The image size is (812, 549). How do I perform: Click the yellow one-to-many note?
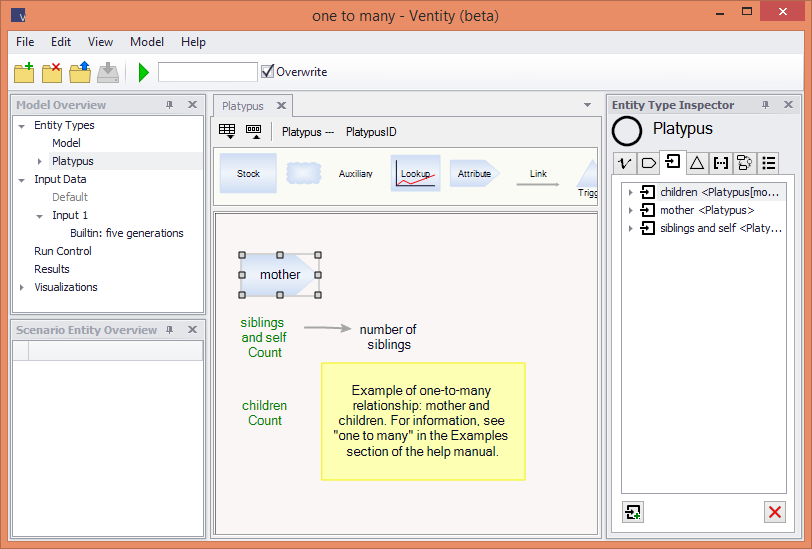click(x=423, y=422)
